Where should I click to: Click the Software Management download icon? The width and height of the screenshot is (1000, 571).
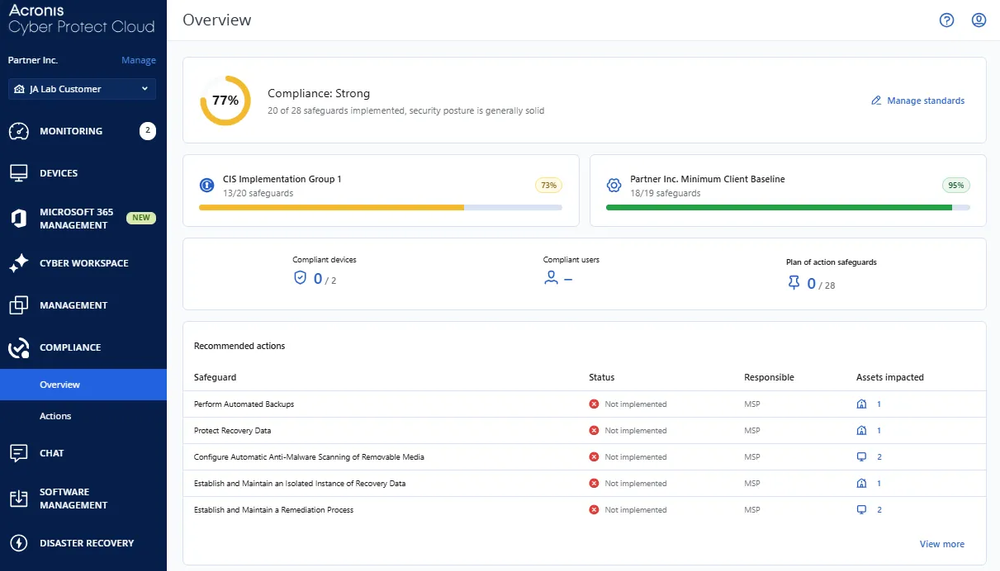tap(18, 498)
